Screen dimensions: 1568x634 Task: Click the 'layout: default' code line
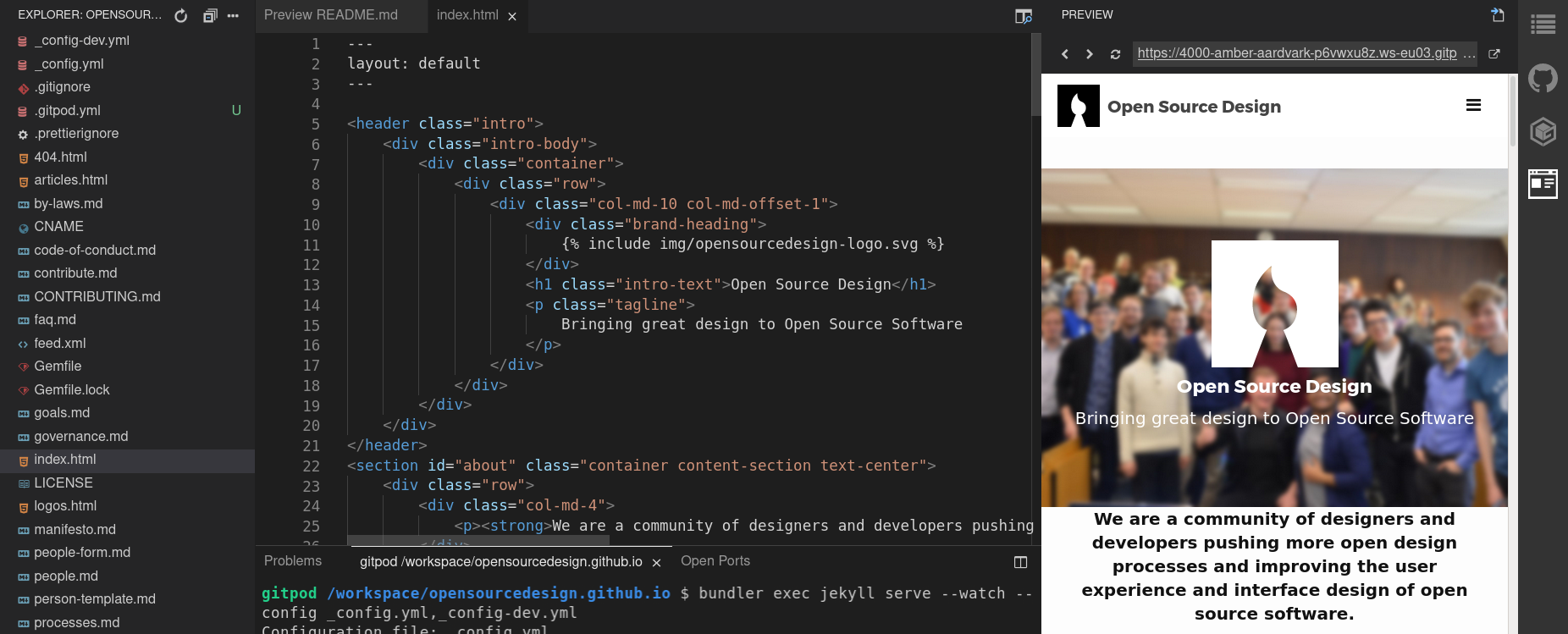pyautogui.click(x=414, y=63)
